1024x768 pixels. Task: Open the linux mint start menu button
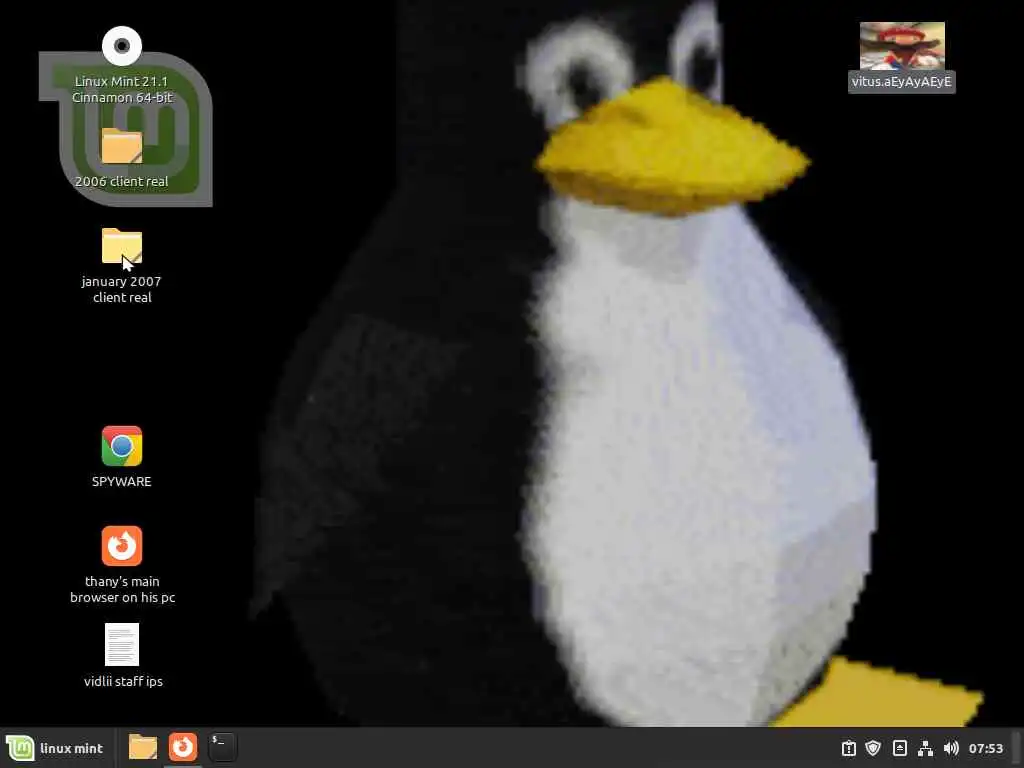click(x=55, y=748)
